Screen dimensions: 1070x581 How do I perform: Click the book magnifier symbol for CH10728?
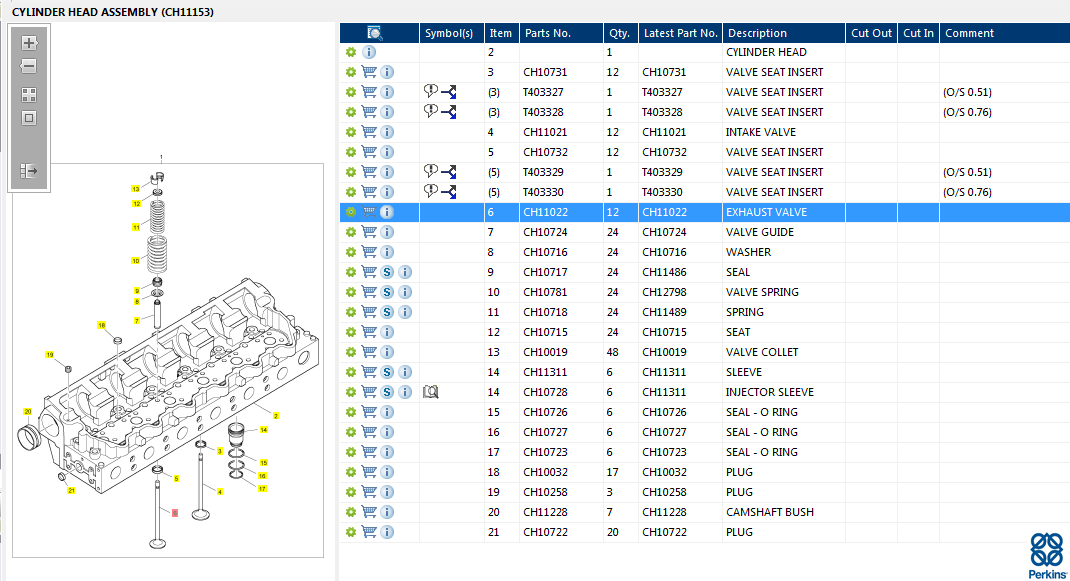(x=431, y=392)
